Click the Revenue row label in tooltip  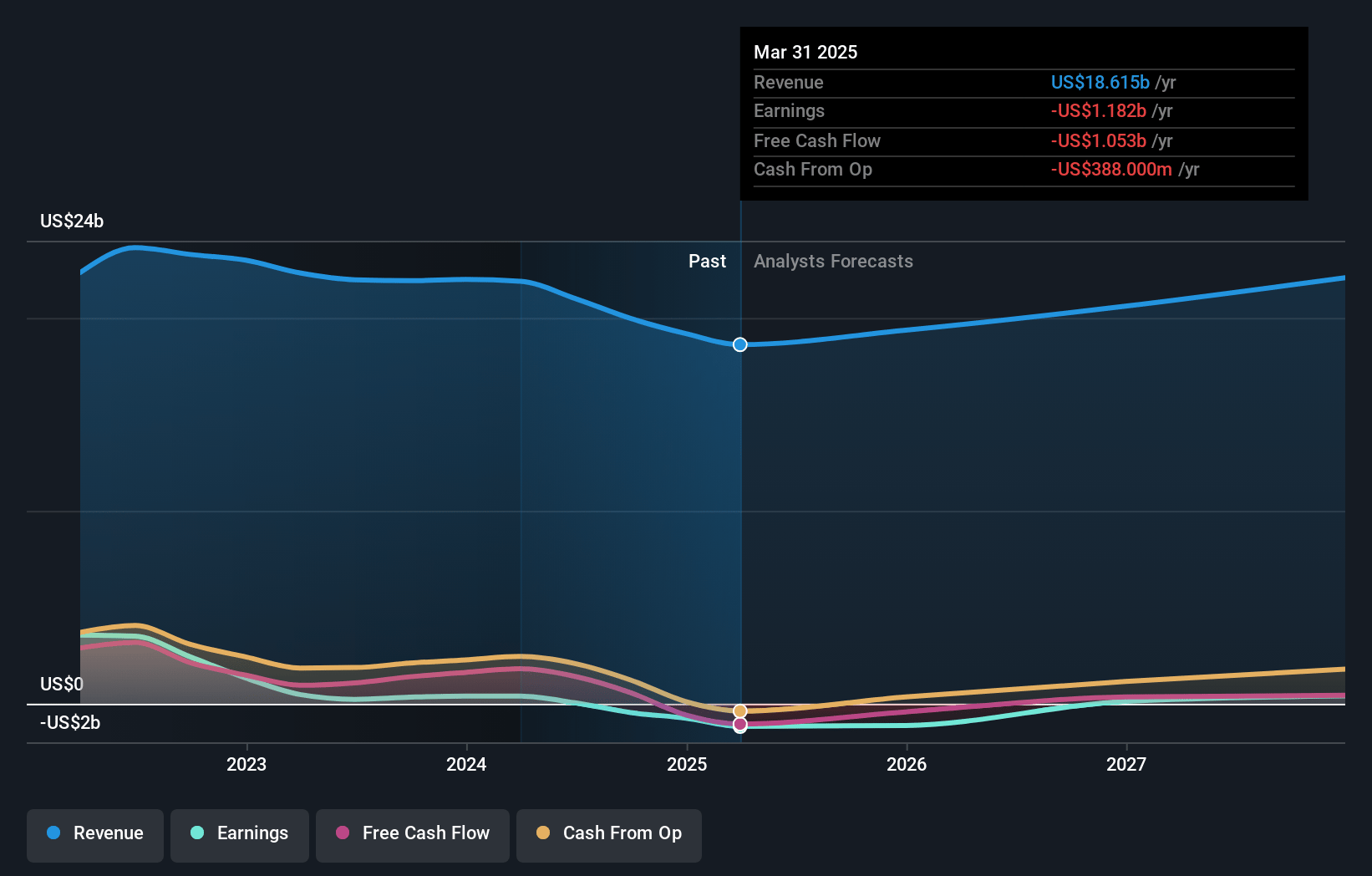click(789, 82)
